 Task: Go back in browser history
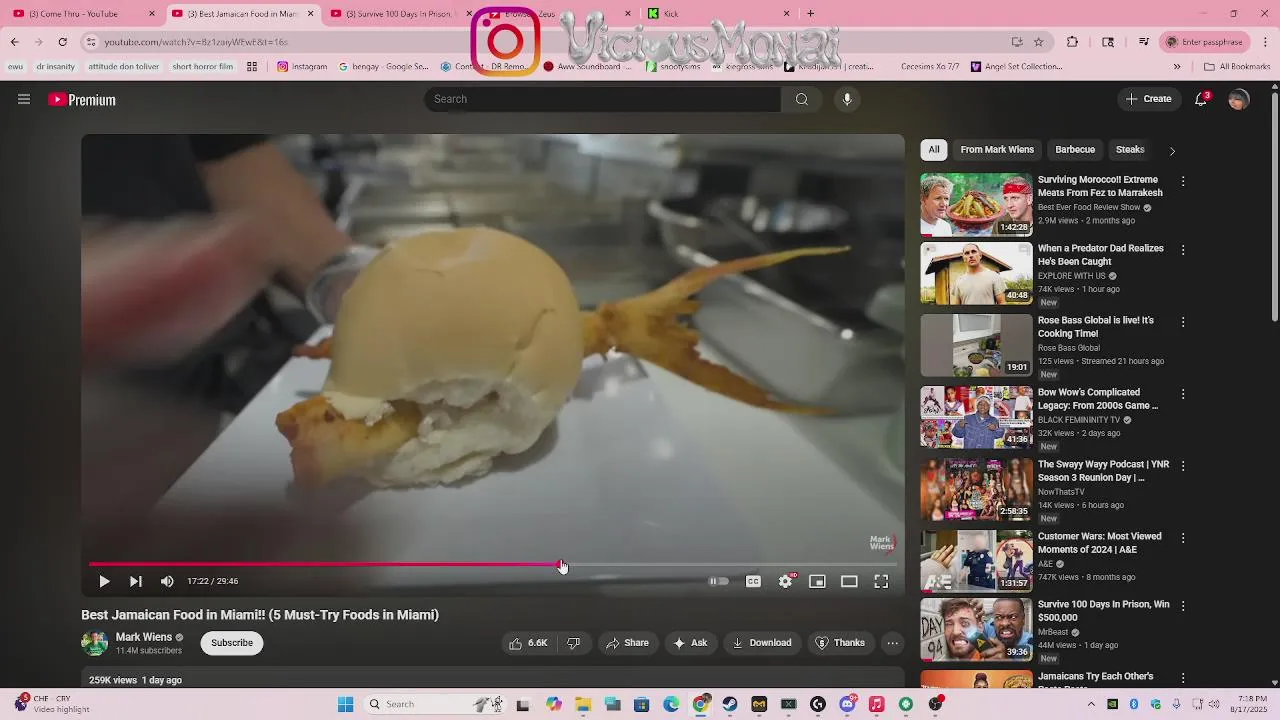14,42
